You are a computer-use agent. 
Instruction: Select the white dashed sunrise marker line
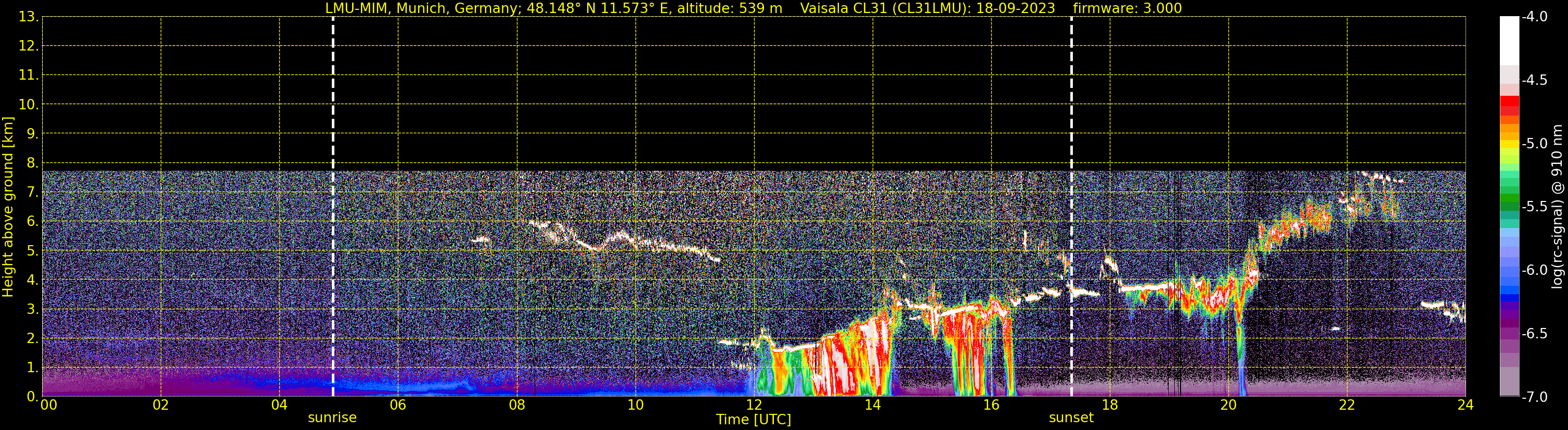pos(333,183)
